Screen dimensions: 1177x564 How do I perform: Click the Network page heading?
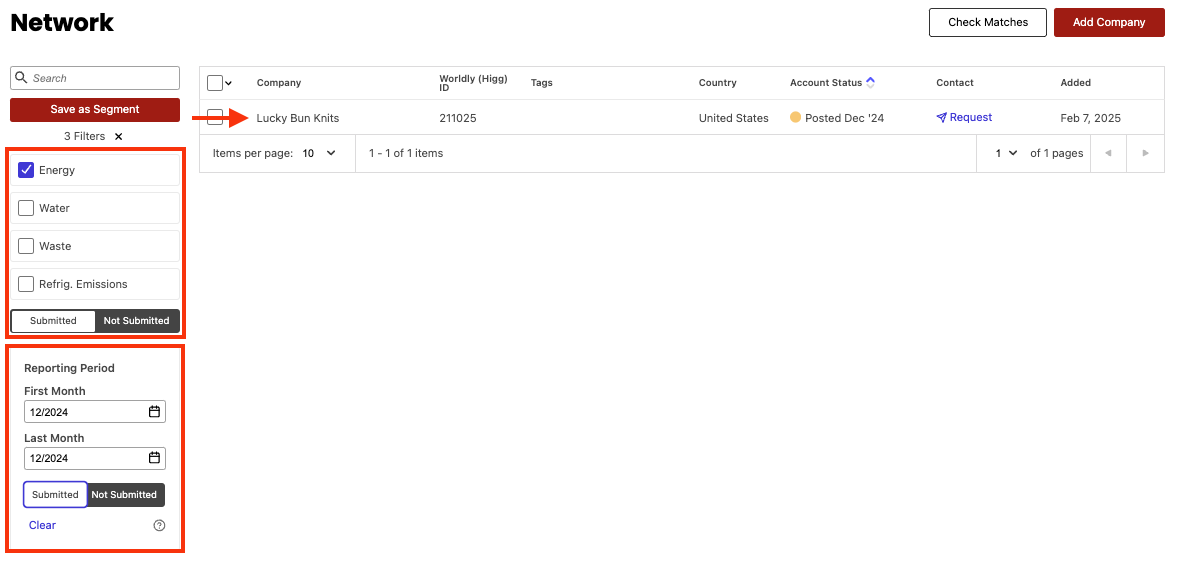62,23
